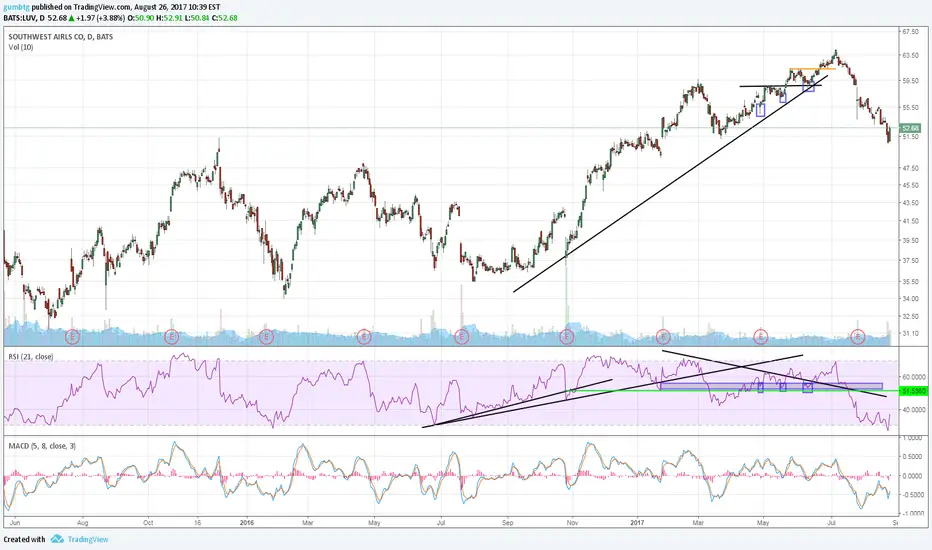Click the 1.0000 MACD axis label
The width and height of the screenshot is (932, 550).
913,438
